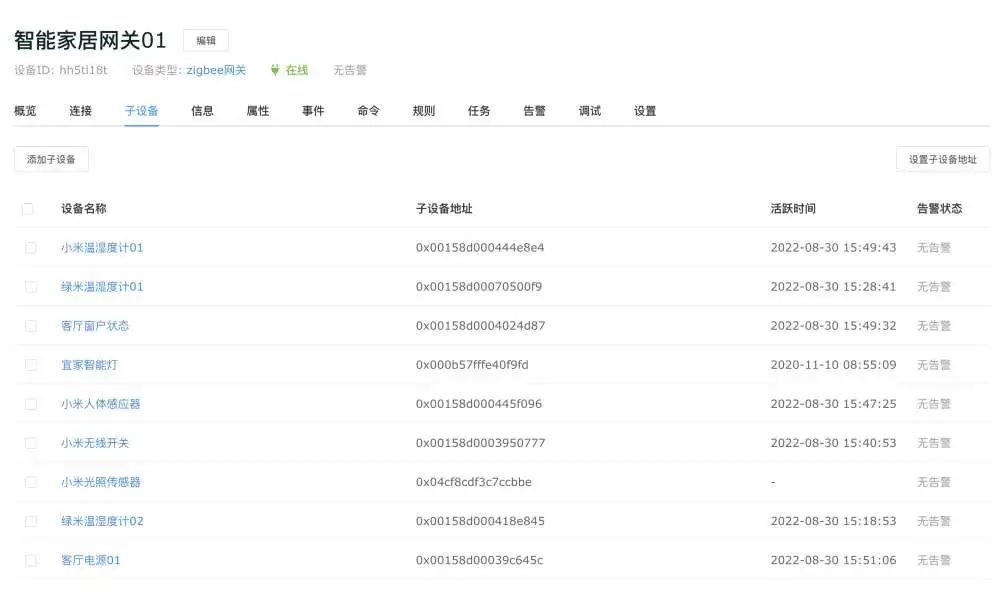Select the checkbox for 客厅电源01

pos(31,560)
